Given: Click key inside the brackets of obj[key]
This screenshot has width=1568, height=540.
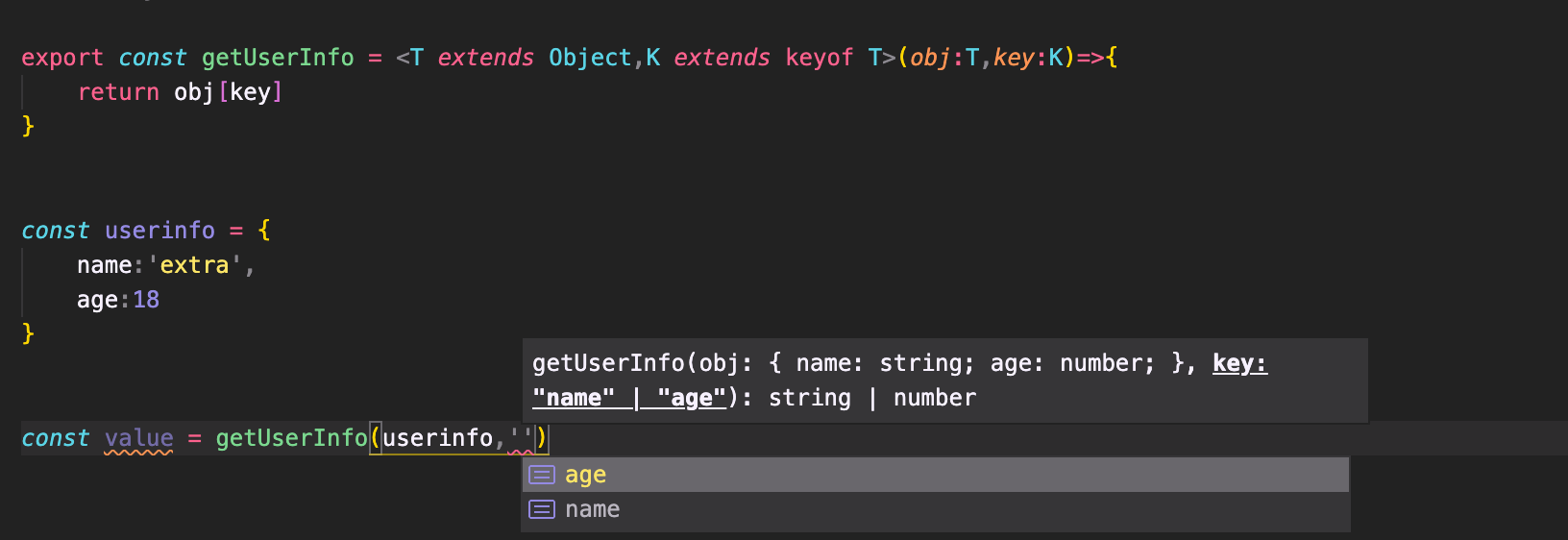Looking at the screenshot, I should tap(250, 92).
